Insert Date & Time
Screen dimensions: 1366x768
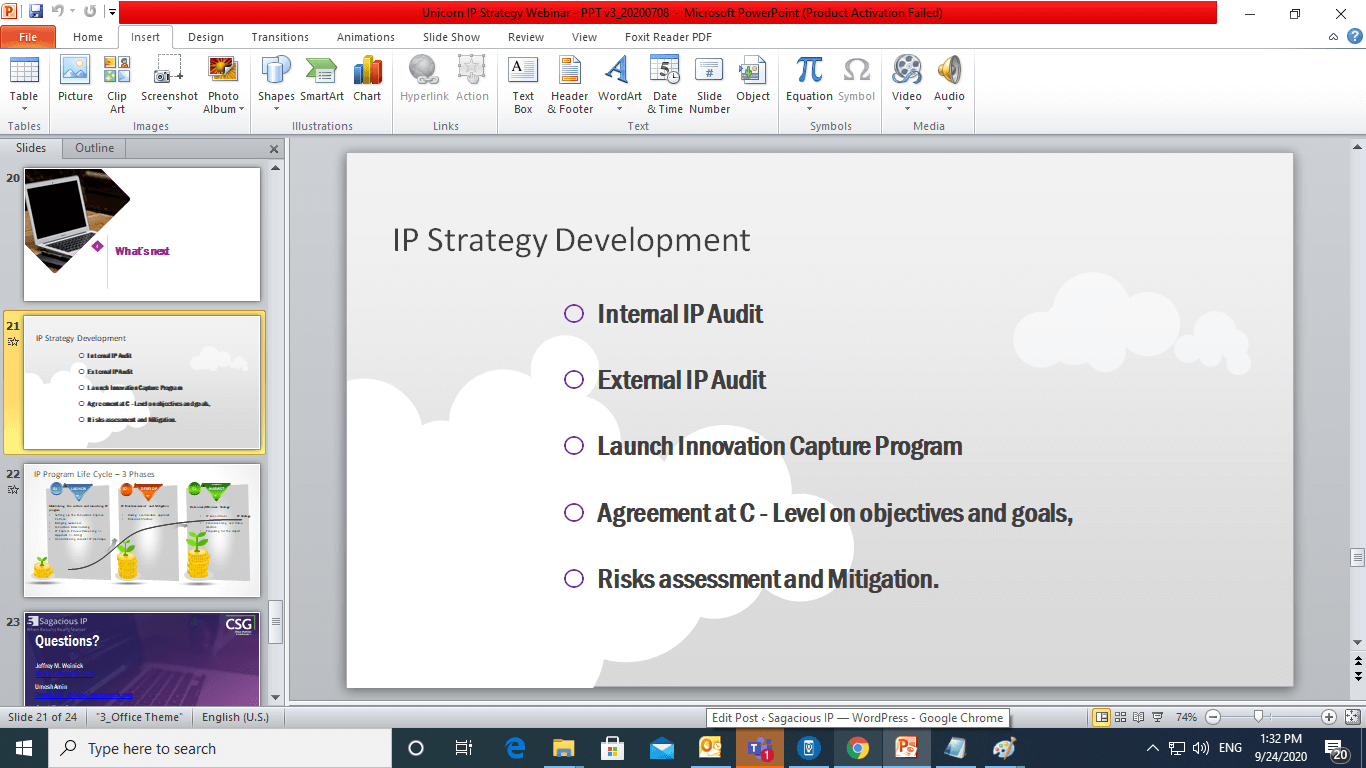click(x=665, y=85)
